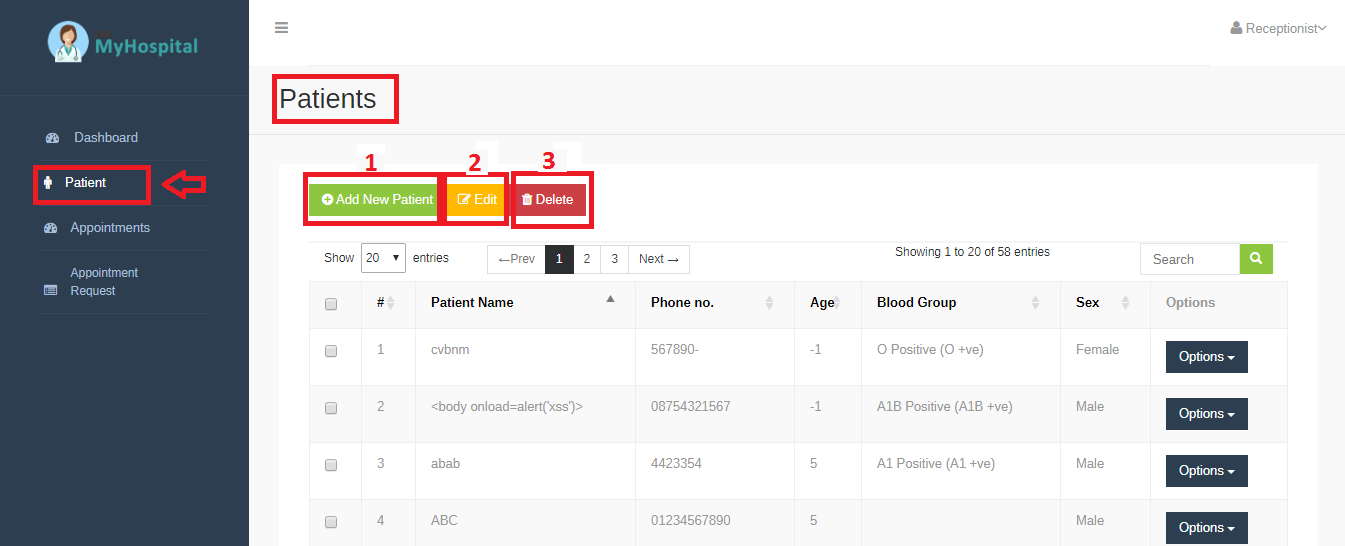Sort by the # column arrows
The height and width of the screenshot is (546, 1345).
click(390, 302)
